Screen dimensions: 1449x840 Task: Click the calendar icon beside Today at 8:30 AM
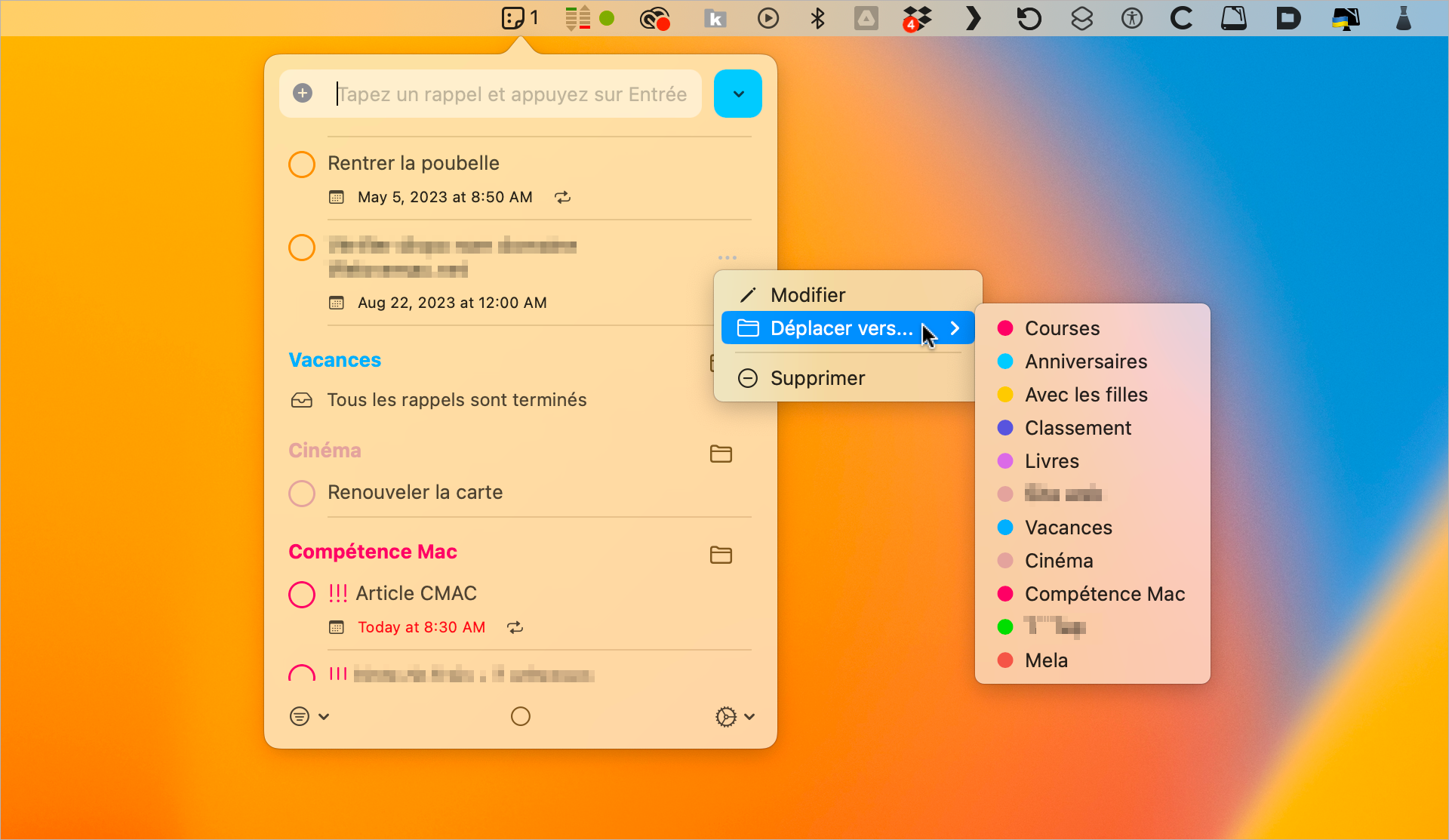tap(337, 627)
